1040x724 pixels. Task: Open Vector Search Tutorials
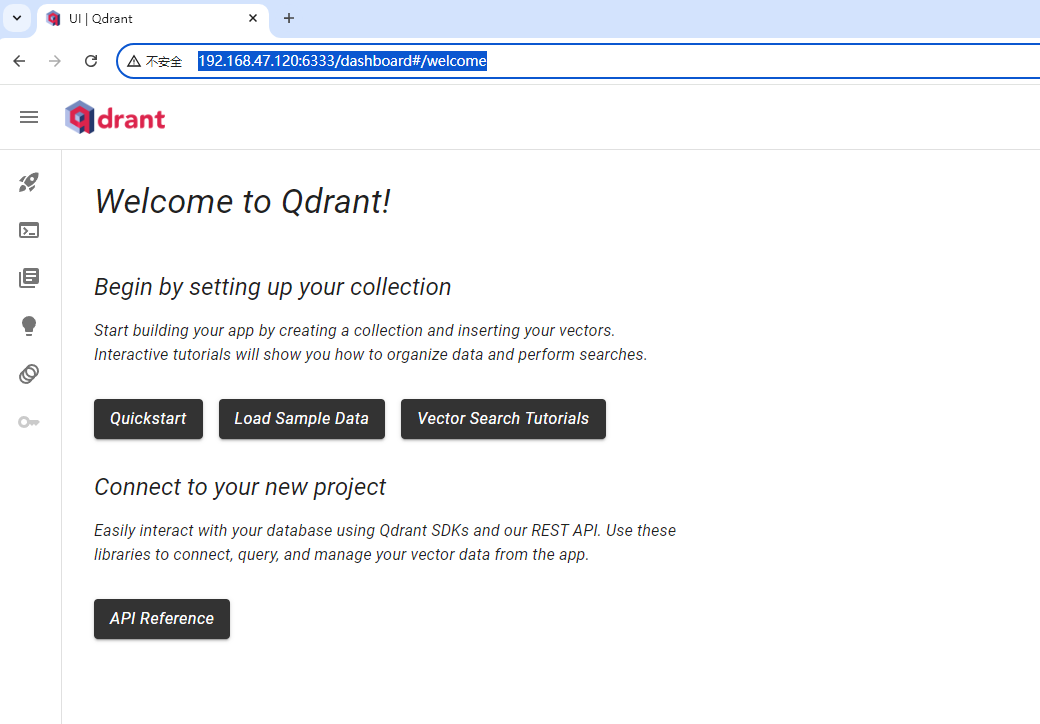tap(503, 419)
